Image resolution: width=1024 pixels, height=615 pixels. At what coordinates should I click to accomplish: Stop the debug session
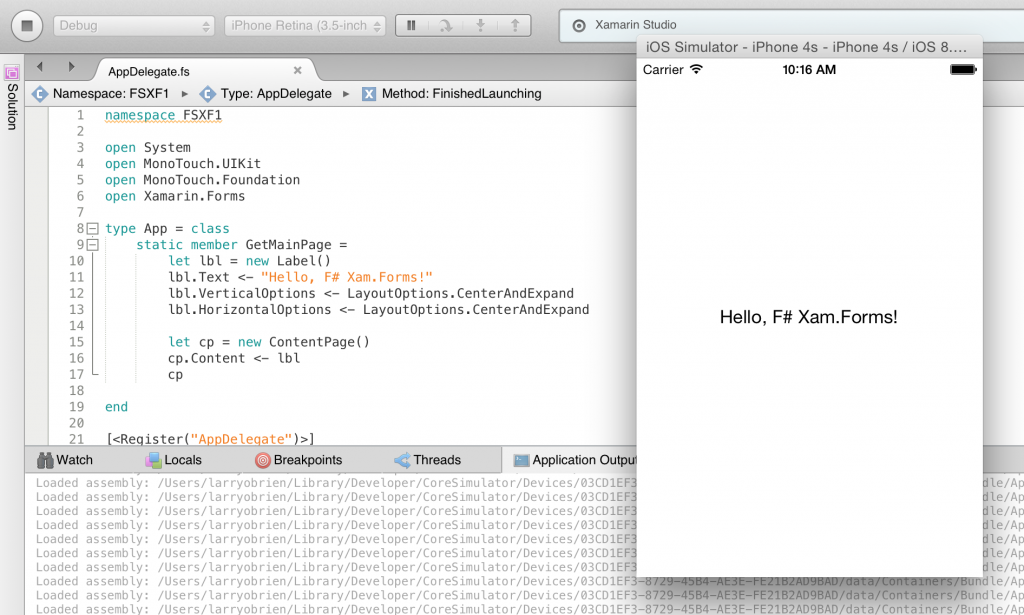click(x=27, y=25)
